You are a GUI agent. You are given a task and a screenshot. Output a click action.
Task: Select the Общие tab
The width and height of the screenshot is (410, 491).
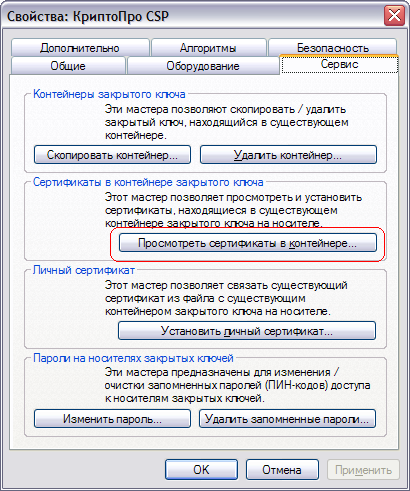point(68,66)
